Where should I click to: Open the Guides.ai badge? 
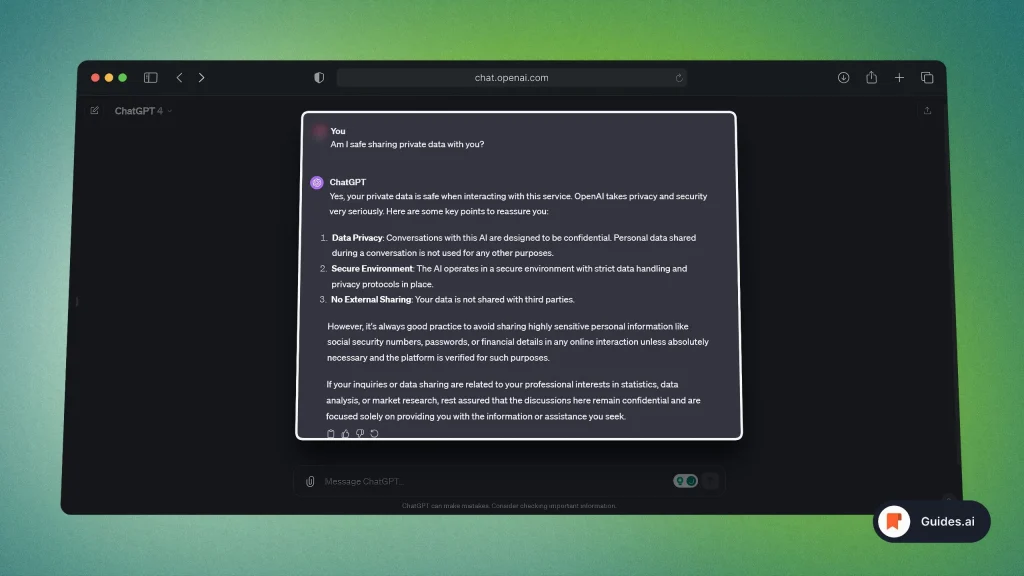(931, 521)
